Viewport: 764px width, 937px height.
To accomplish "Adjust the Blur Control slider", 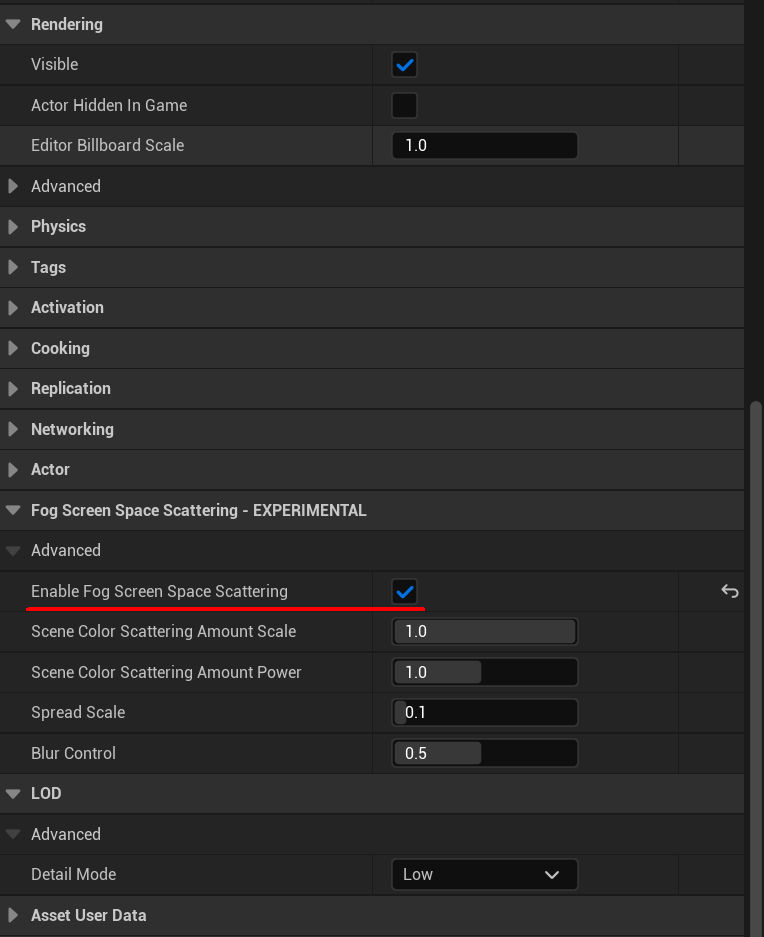I will 484,753.
